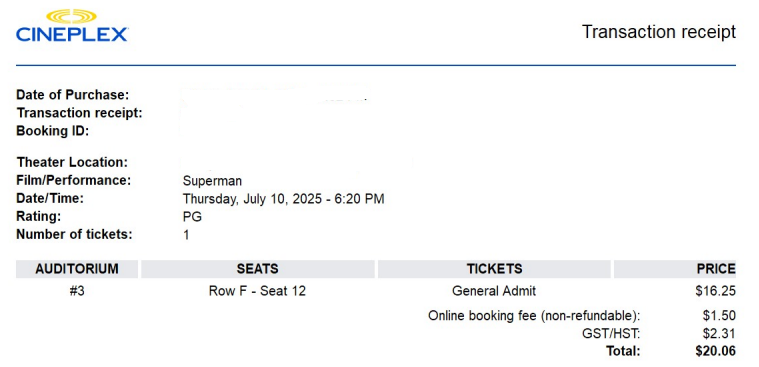Select auditorium number #3
This screenshot has height=367, width=759.
(x=77, y=291)
